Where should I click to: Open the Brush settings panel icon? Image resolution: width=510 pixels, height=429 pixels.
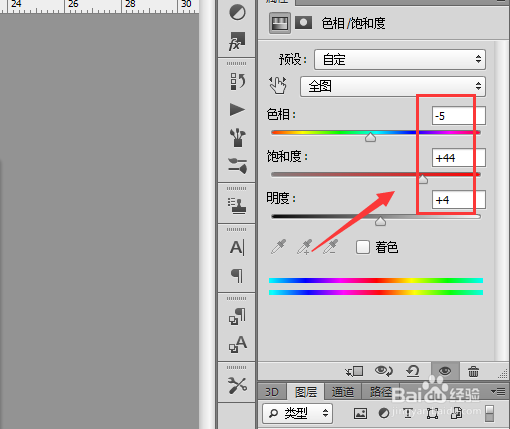237,166
